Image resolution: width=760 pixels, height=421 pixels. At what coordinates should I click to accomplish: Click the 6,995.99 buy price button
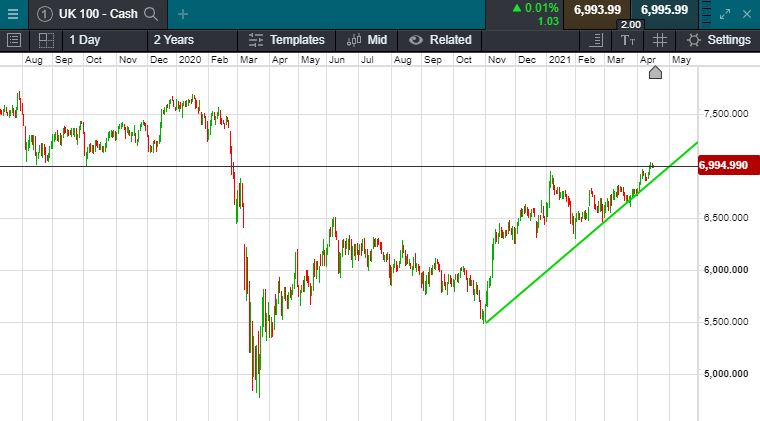coord(664,10)
